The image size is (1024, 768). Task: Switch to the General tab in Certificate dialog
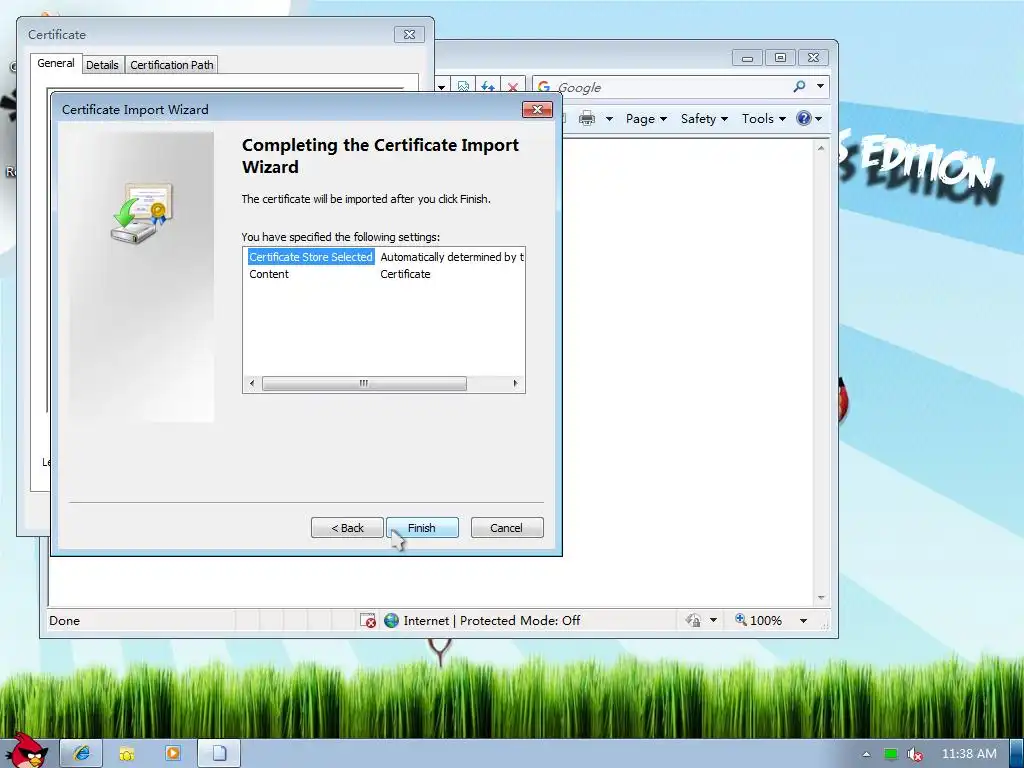56,63
